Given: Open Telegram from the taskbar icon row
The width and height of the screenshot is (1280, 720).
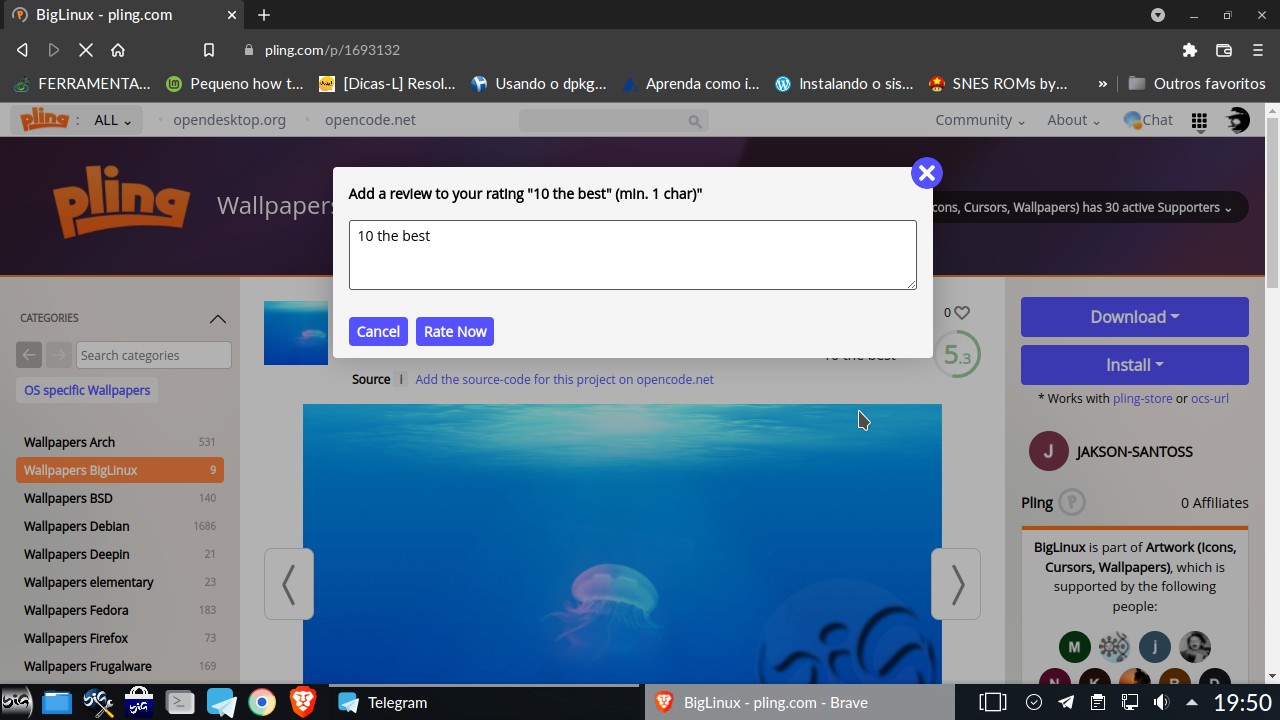Looking at the screenshot, I should tap(221, 703).
